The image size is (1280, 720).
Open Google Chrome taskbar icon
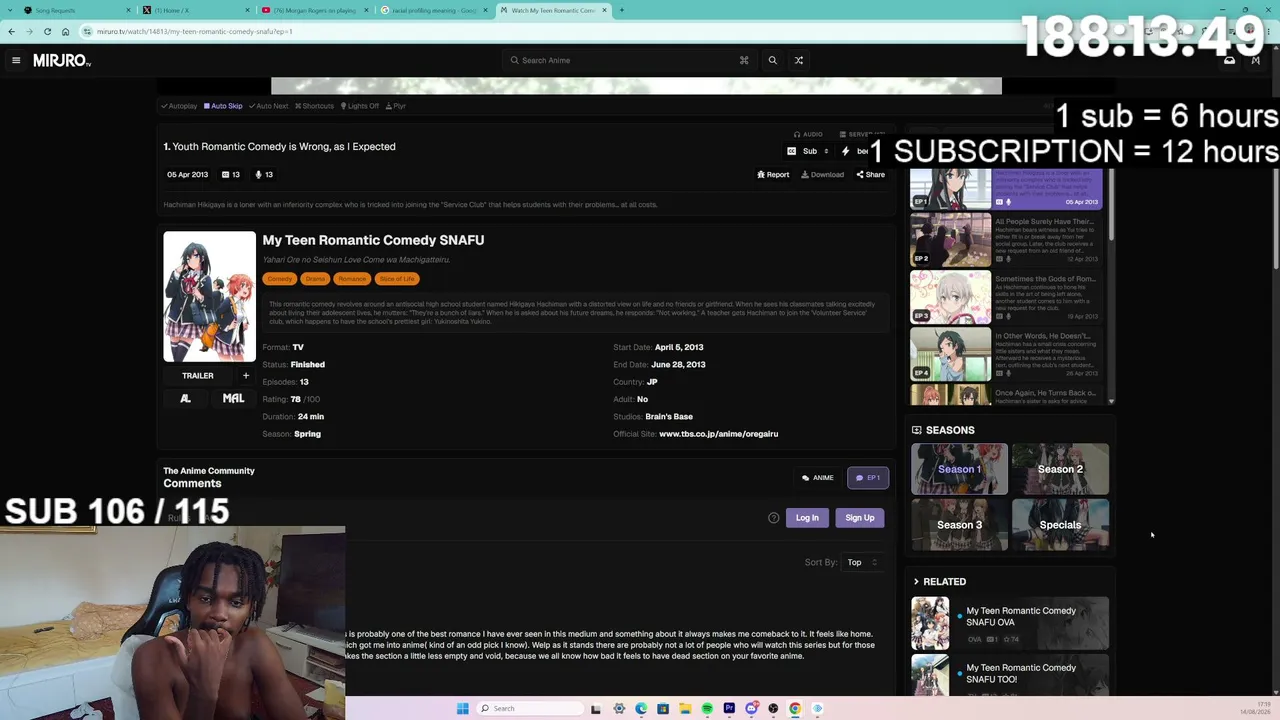(795, 708)
